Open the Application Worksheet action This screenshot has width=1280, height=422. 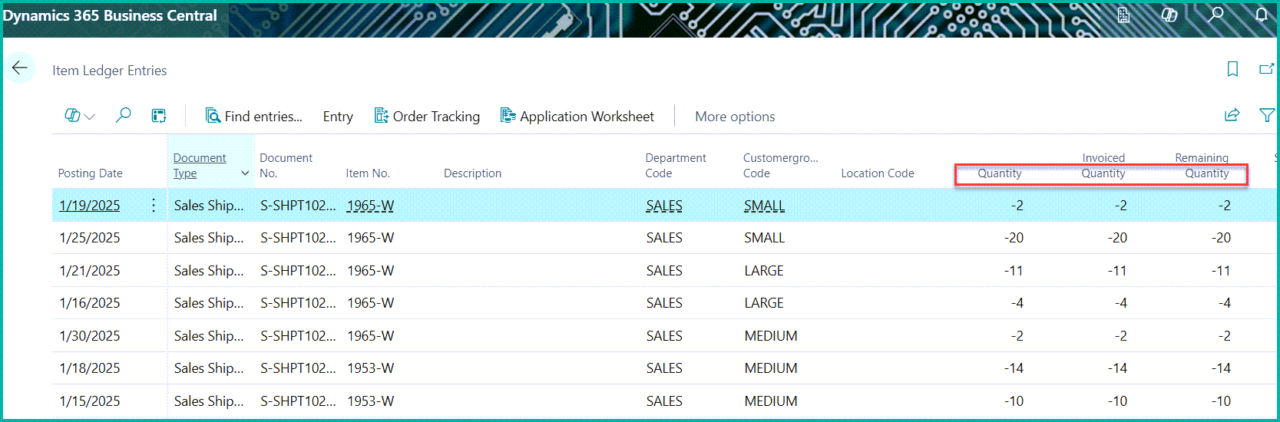(x=577, y=116)
